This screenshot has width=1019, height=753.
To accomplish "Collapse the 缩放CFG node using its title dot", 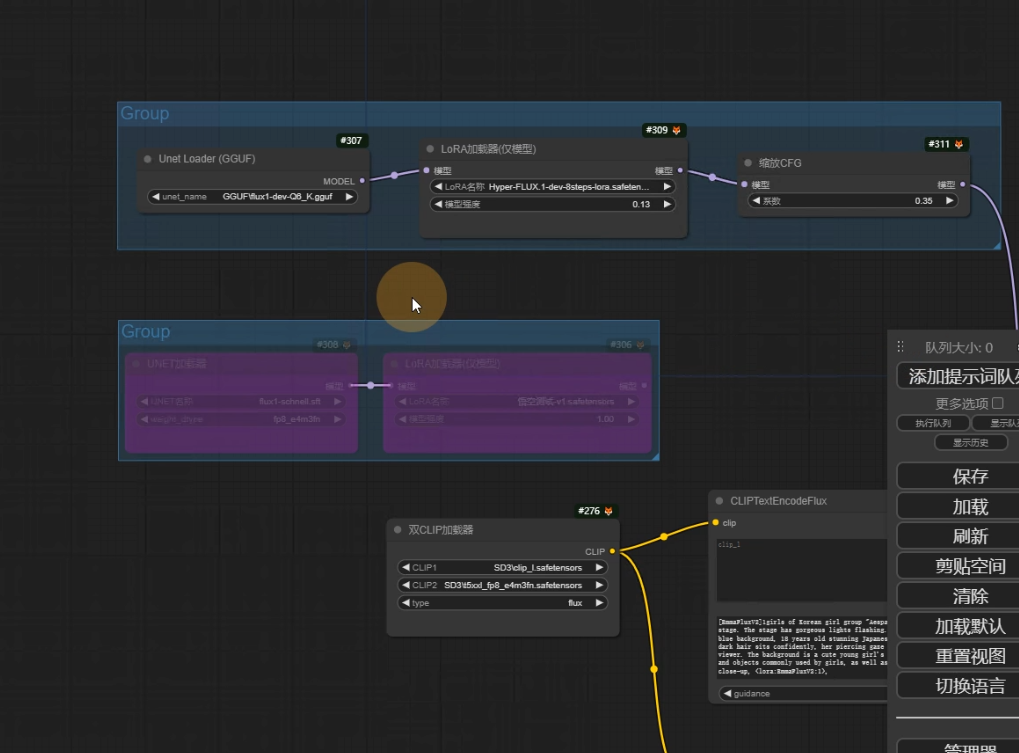I will [x=748, y=163].
